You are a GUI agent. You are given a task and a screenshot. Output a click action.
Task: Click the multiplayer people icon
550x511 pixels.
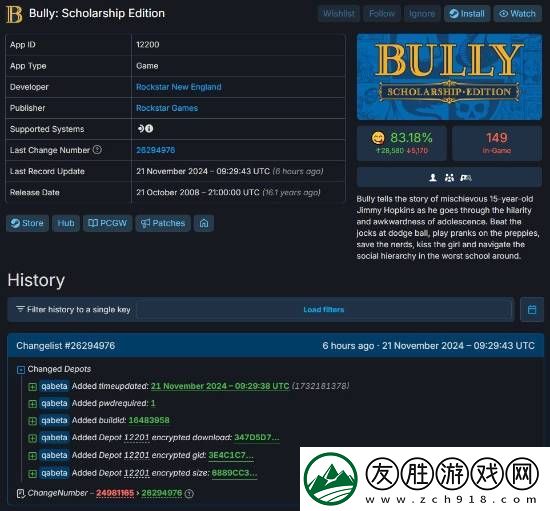[449, 178]
